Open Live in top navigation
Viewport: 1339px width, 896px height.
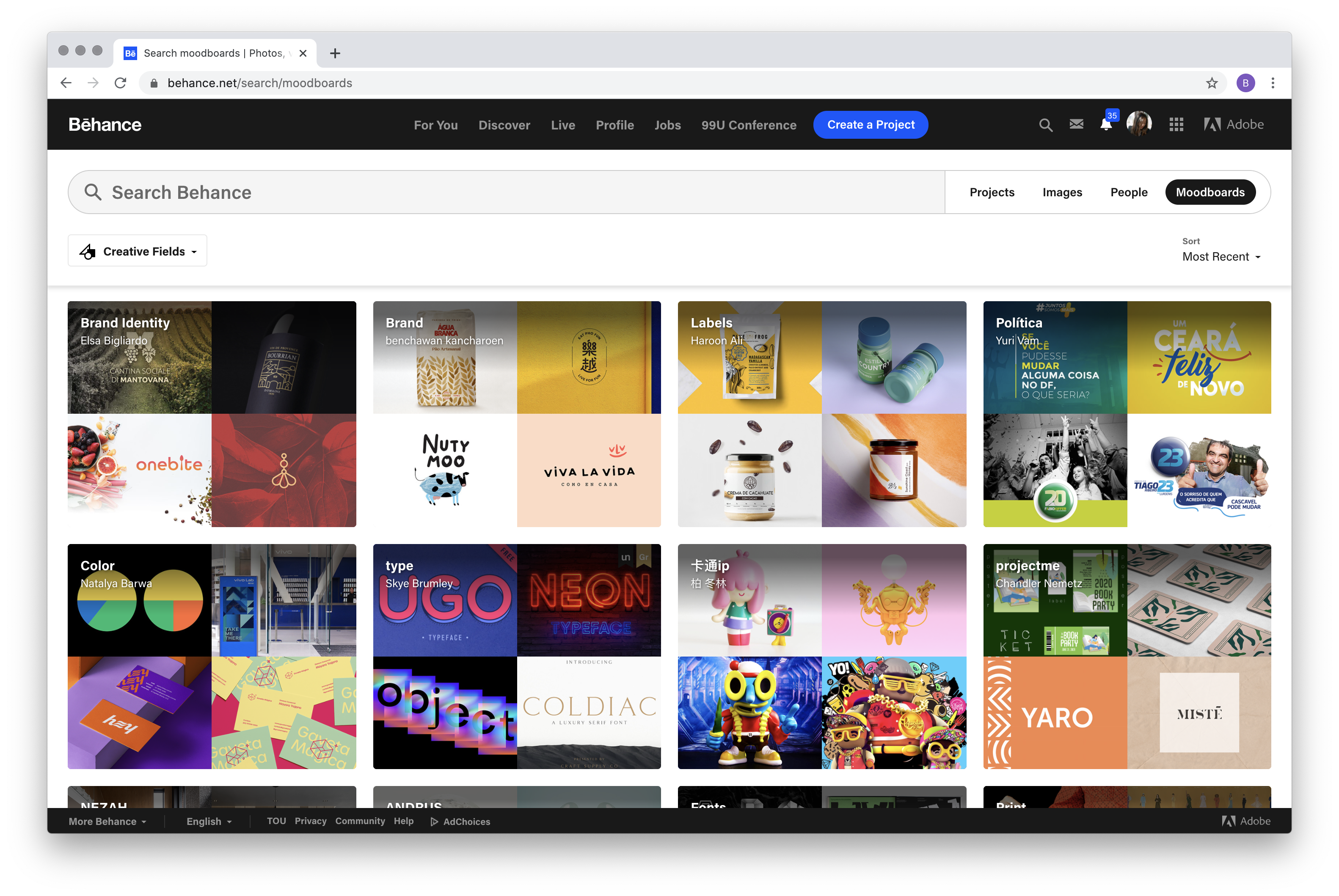pos(563,124)
